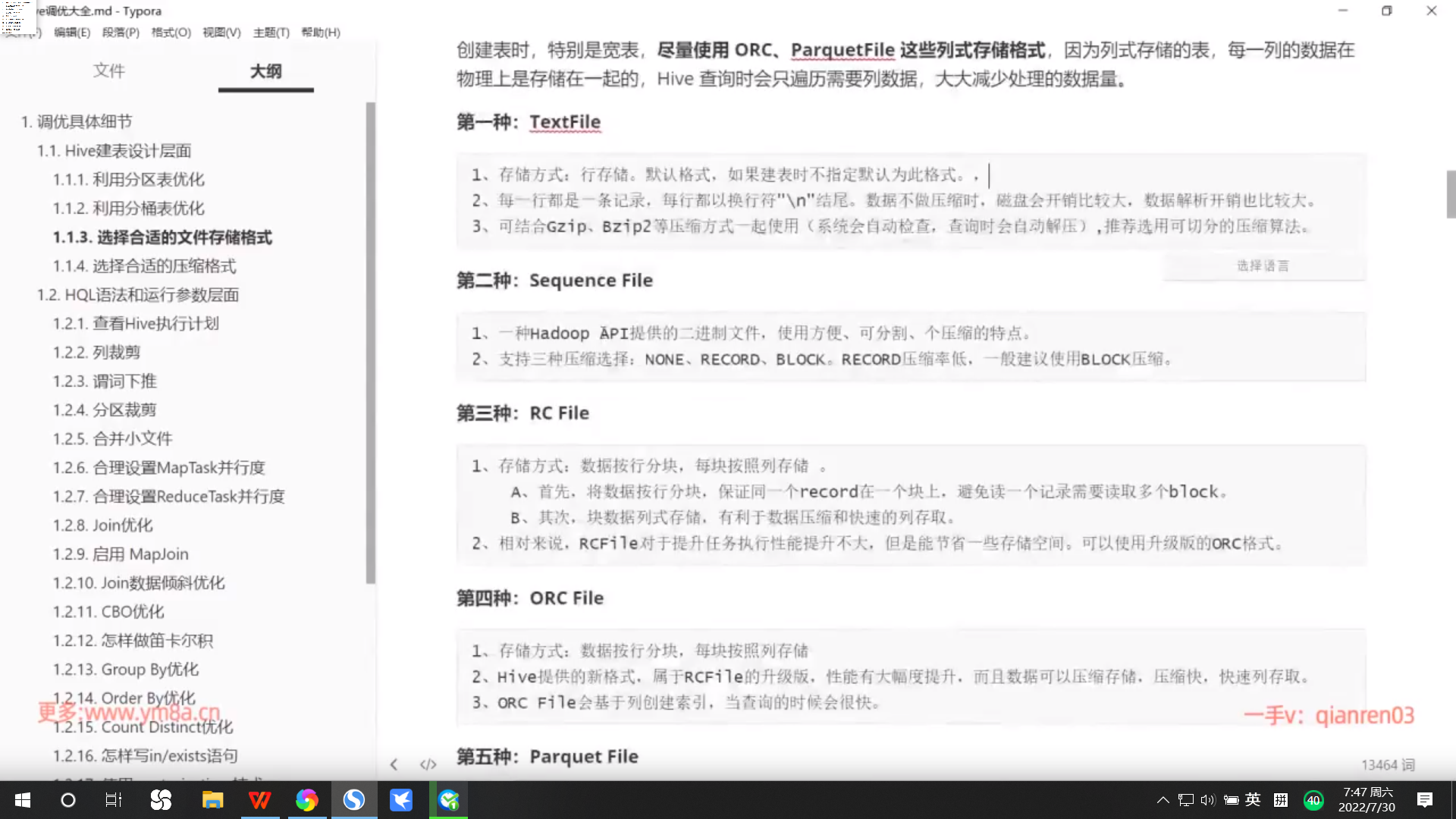
Task: Click the sidebar collapse arrow icon
Action: click(394, 764)
